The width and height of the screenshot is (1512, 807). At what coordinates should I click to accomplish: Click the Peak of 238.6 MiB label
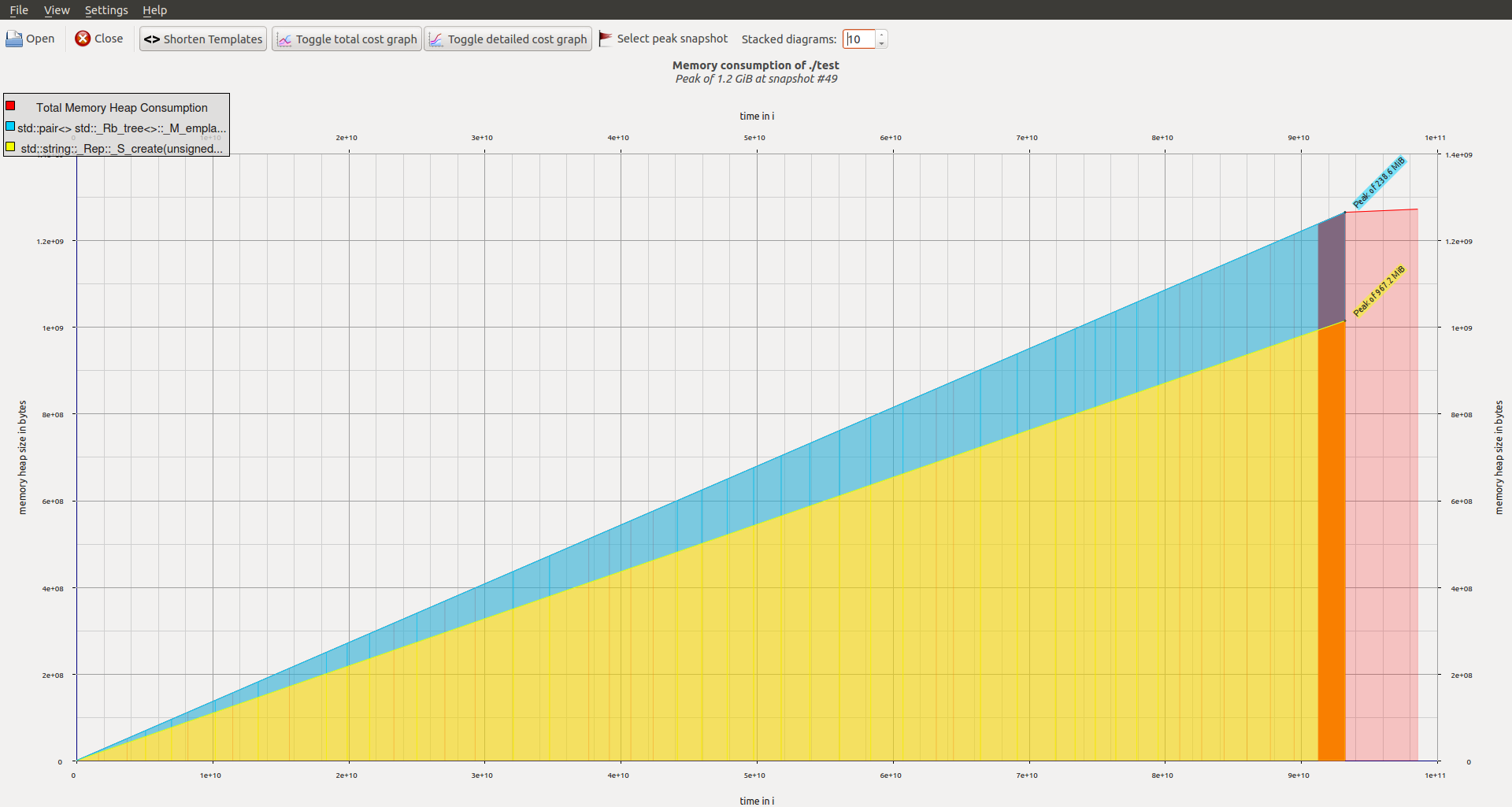[x=1379, y=183]
